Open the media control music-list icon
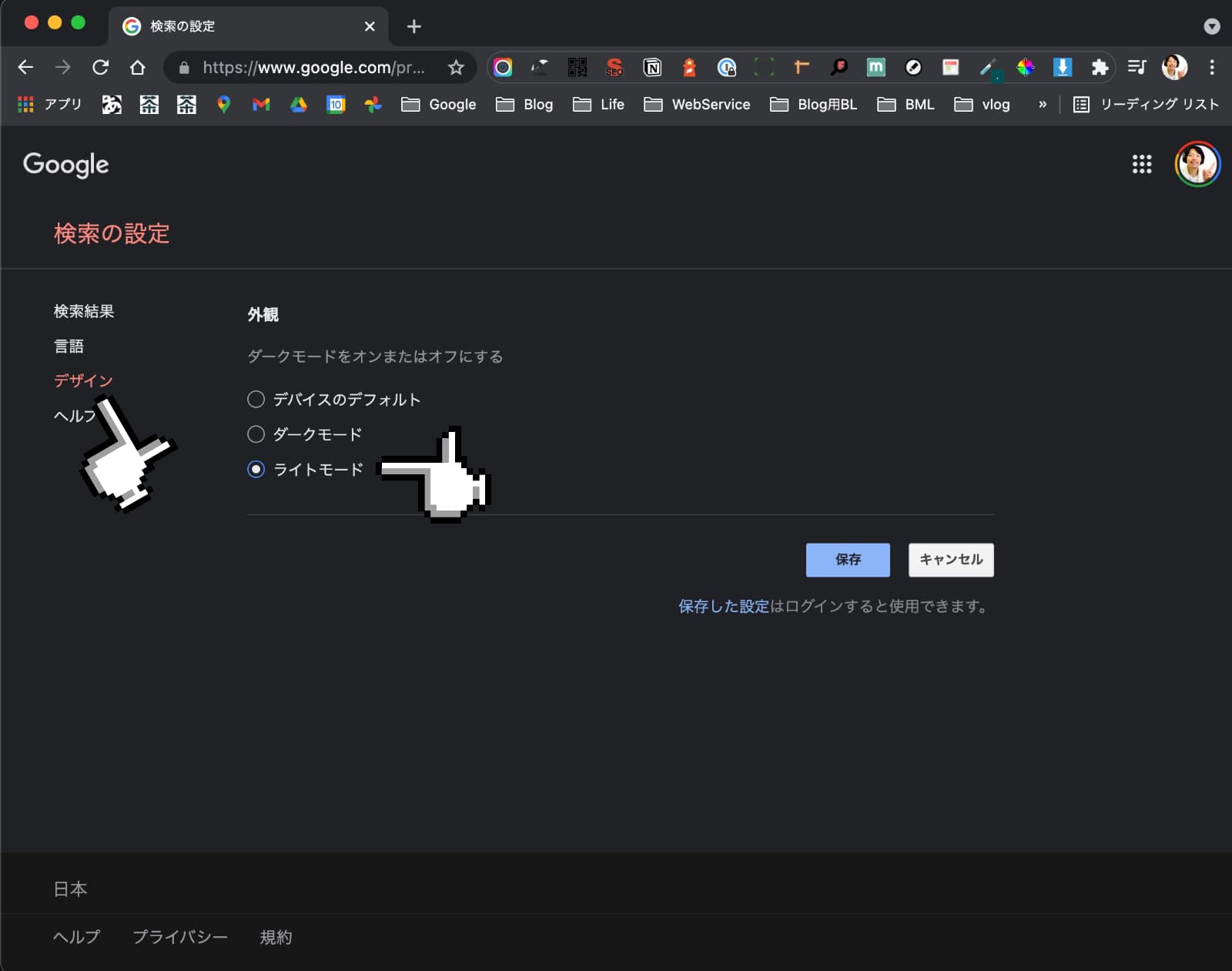Viewport: 1232px width, 971px height. [x=1137, y=68]
